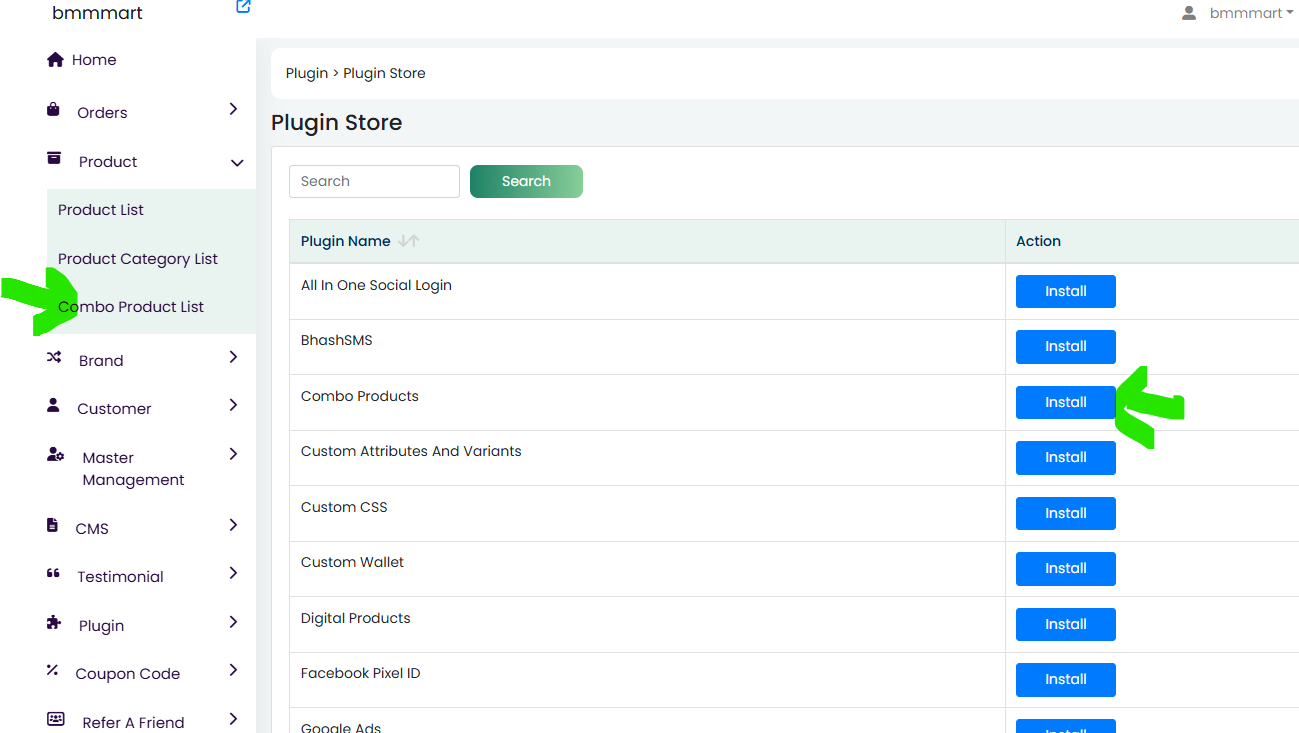The image size is (1299, 733).
Task: Click the user avatar icon in header
Action: pos(1189,13)
